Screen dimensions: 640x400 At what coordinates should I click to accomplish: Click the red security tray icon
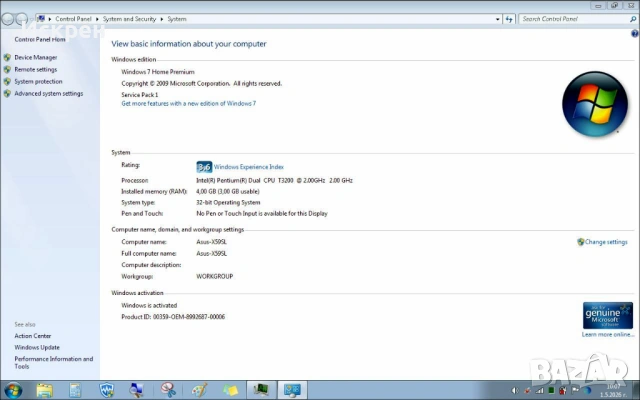(x=563, y=391)
